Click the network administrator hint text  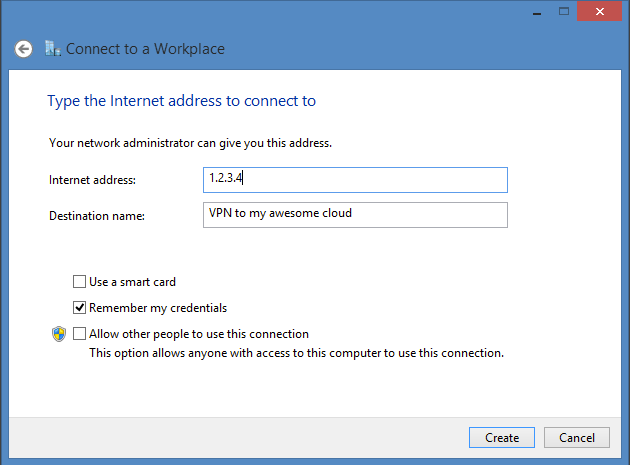click(x=190, y=143)
